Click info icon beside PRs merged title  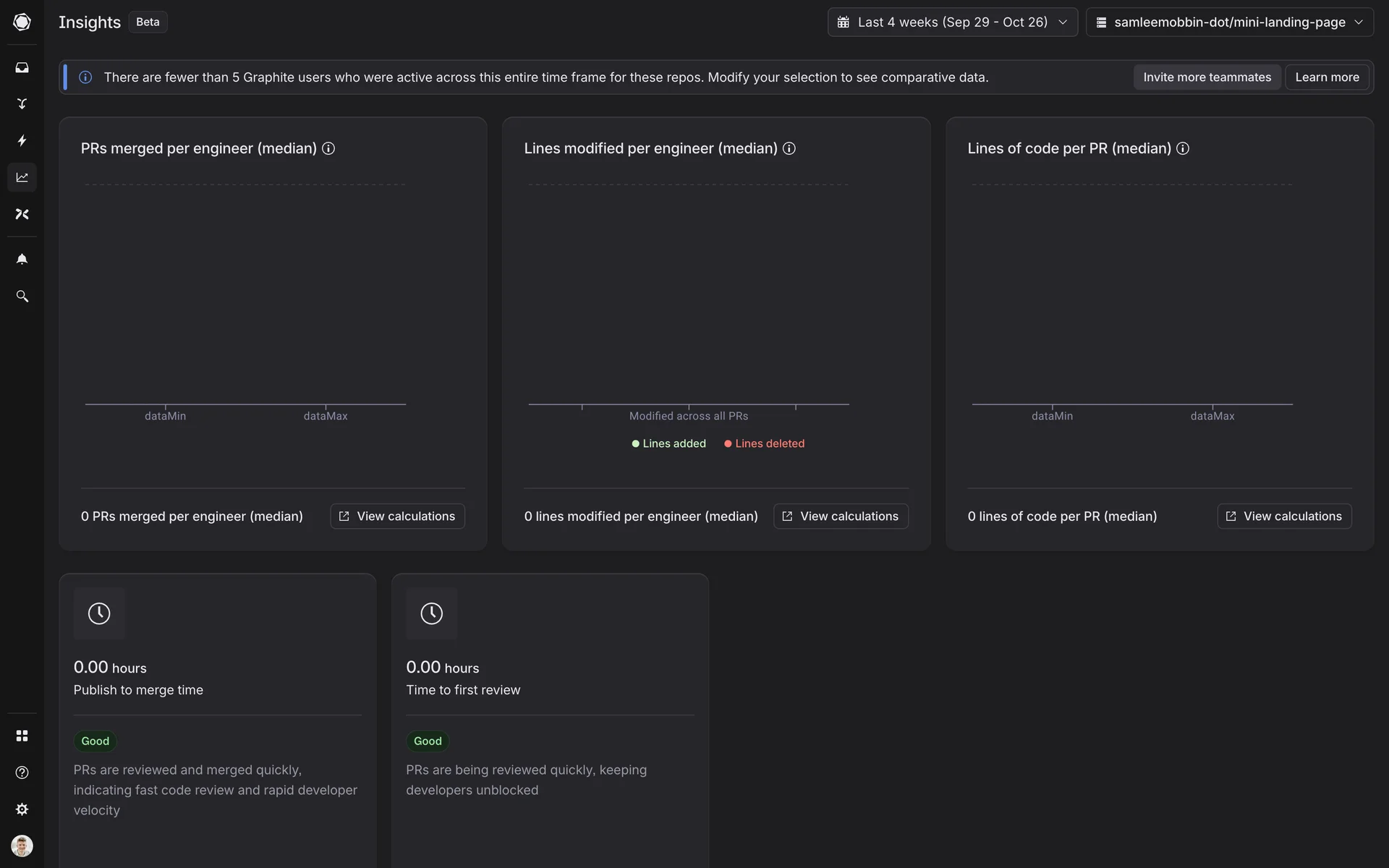coord(328,148)
